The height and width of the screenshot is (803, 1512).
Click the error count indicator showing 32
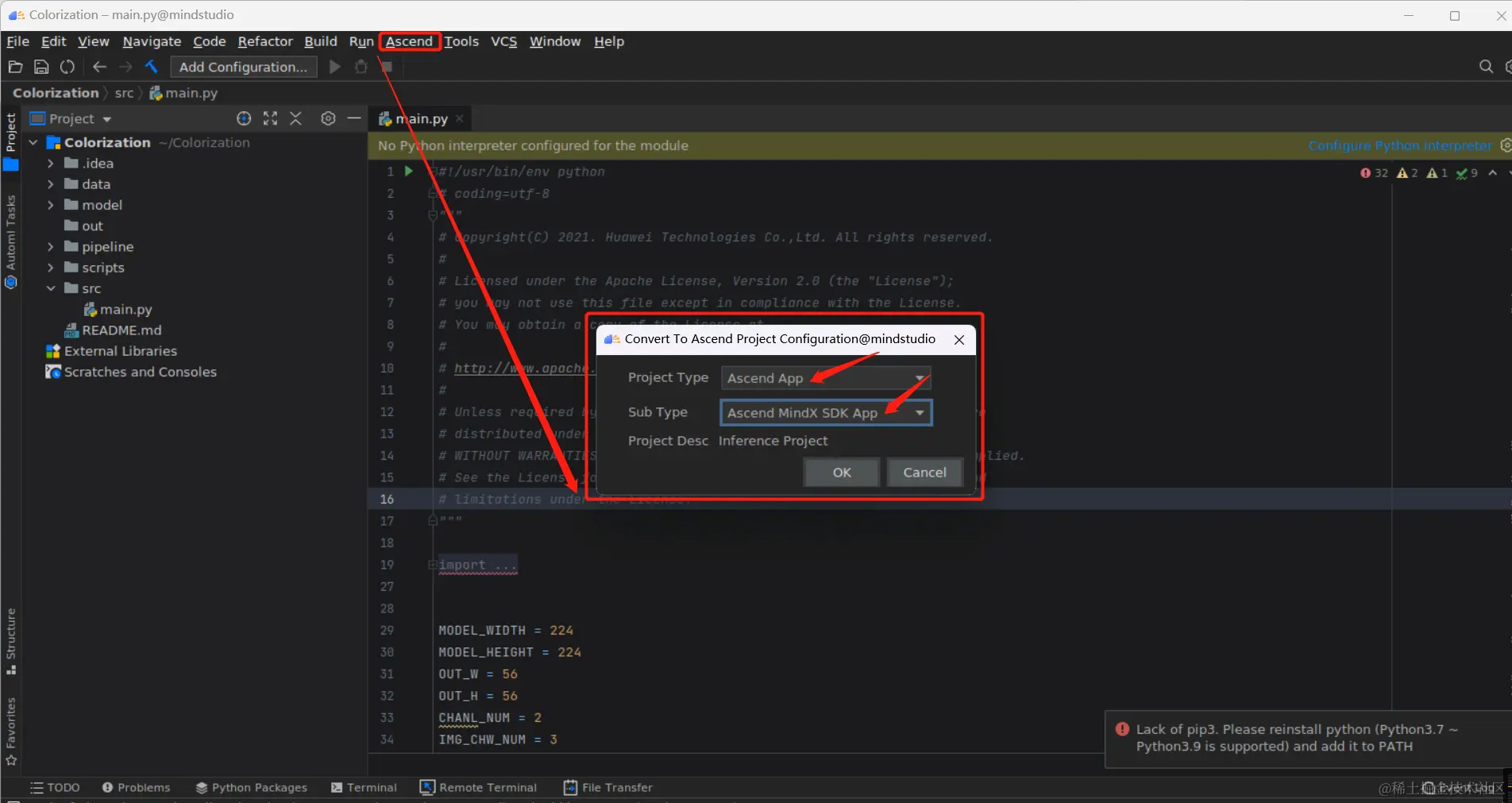(1374, 172)
